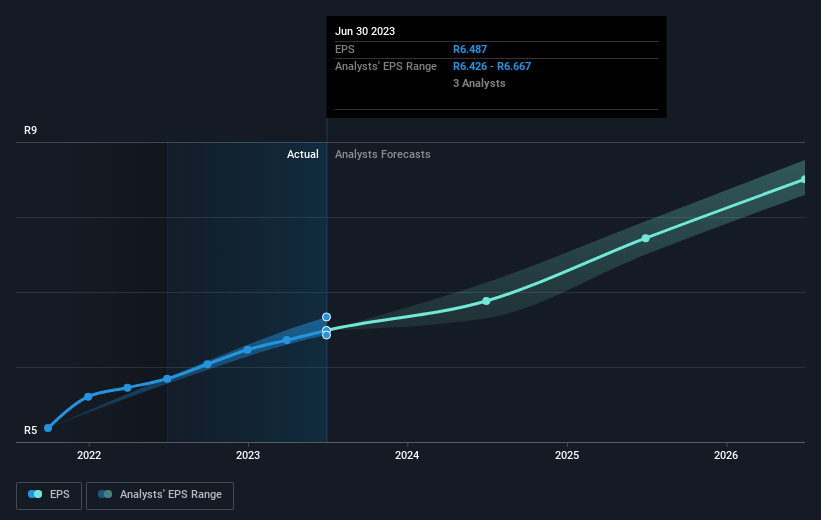The height and width of the screenshot is (520, 821).
Task: Click the EPS legend color icon
Action: tap(35, 494)
